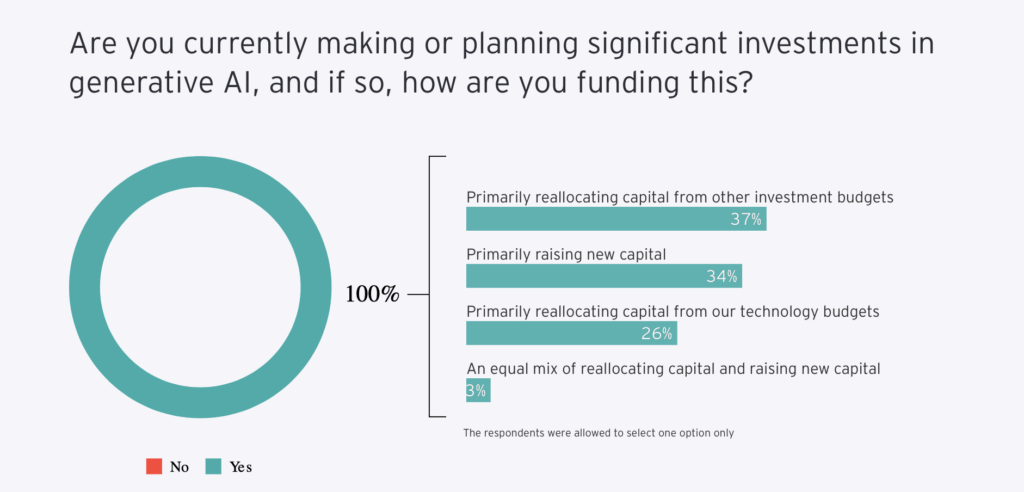
Task: Click the red No legend swatch
Action: (x=154, y=467)
